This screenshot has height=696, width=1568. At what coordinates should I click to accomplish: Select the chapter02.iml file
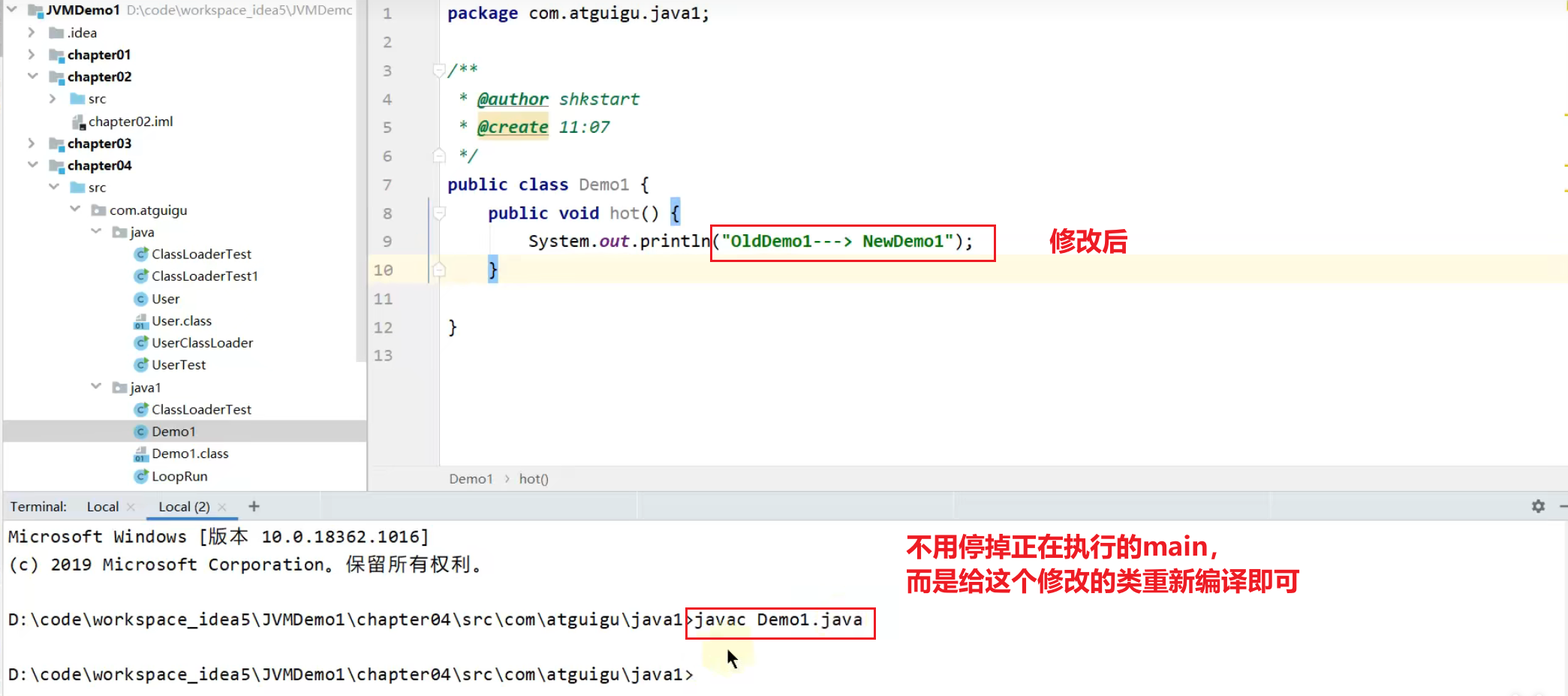(131, 122)
